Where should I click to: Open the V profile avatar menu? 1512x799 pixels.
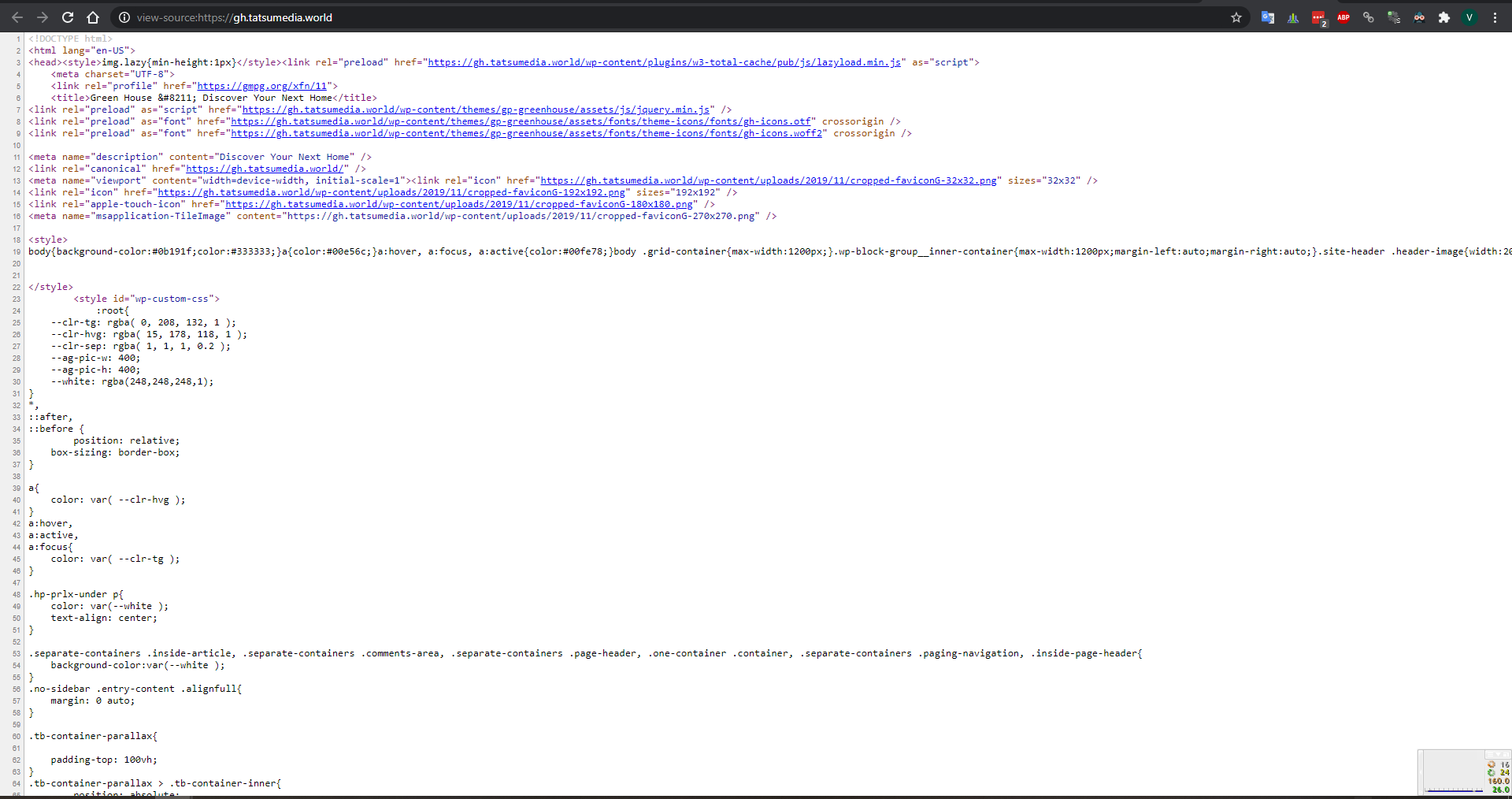click(x=1469, y=17)
